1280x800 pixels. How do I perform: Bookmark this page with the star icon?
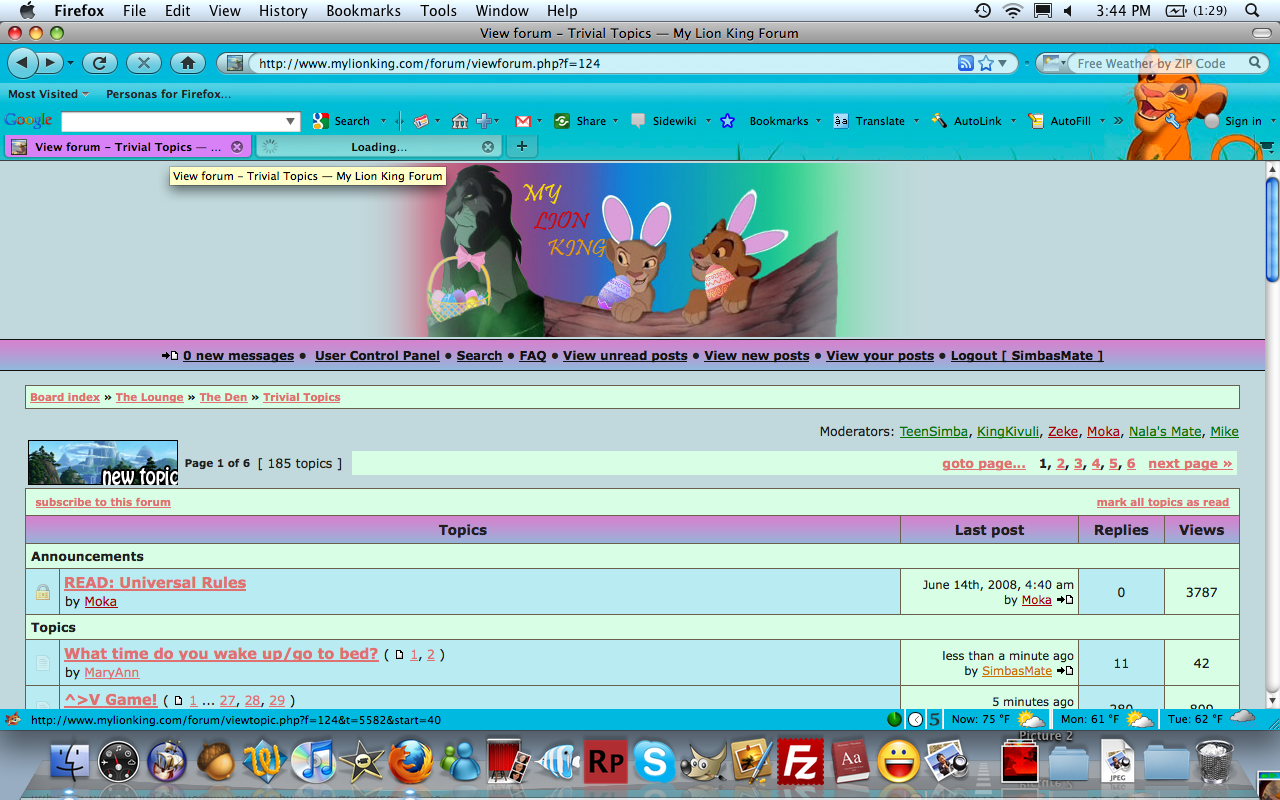[x=986, y=63]
